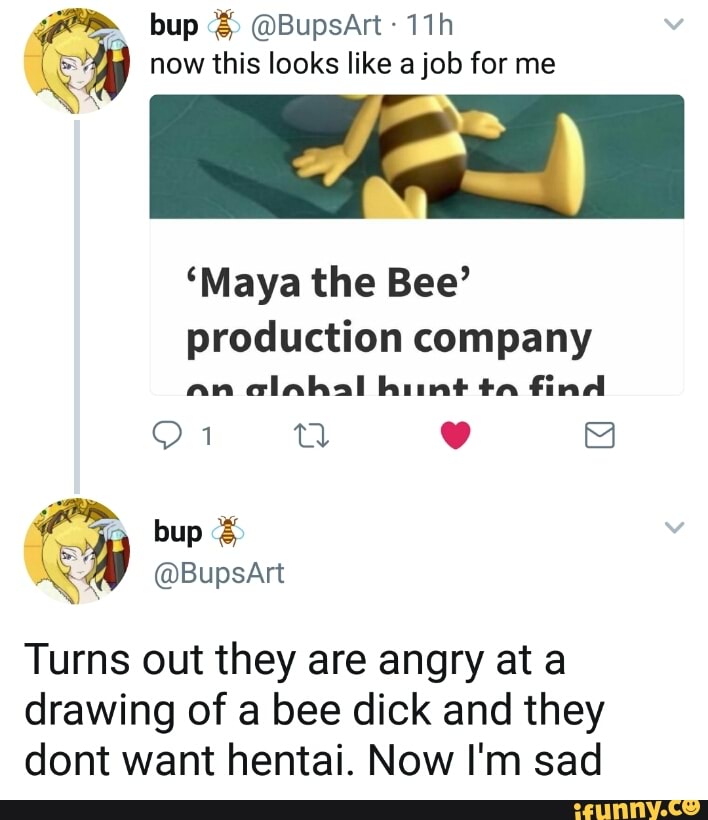Open tweet options chevron on first tweet

tap(673, 28)
